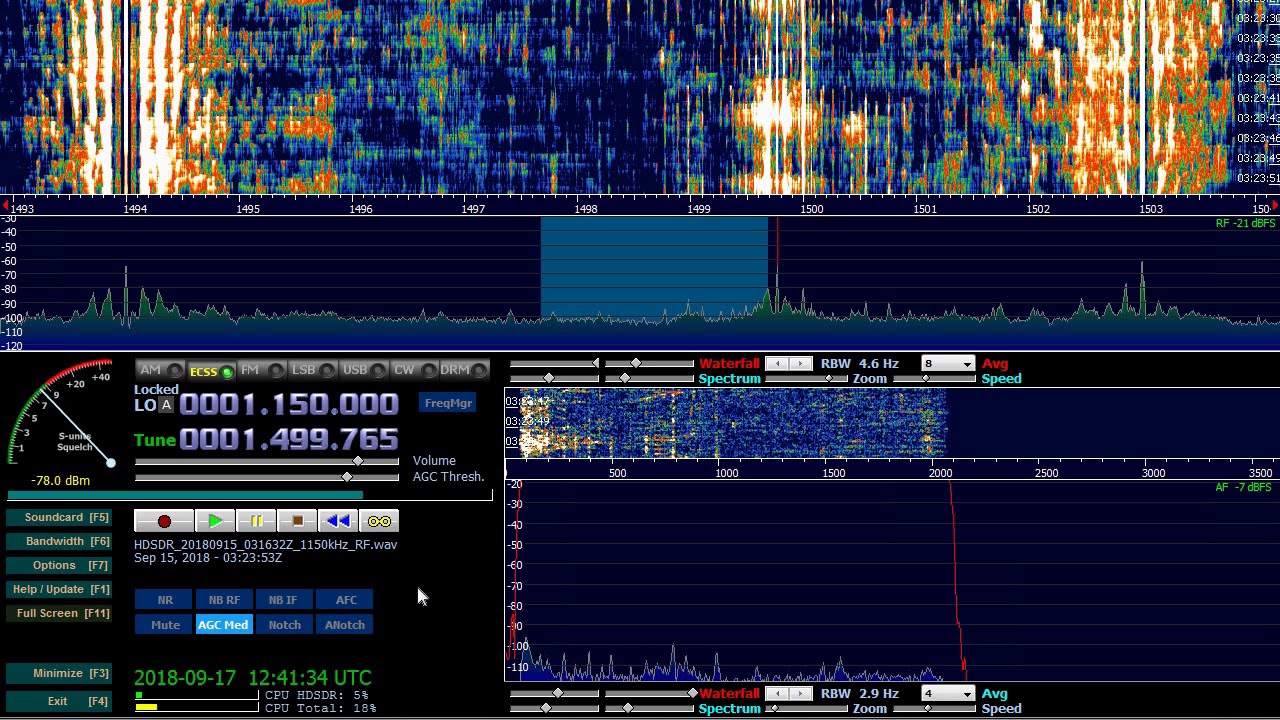Select CW demodulation mode
This screenshot has height=720, width=1280.
(x=415, y=370)
